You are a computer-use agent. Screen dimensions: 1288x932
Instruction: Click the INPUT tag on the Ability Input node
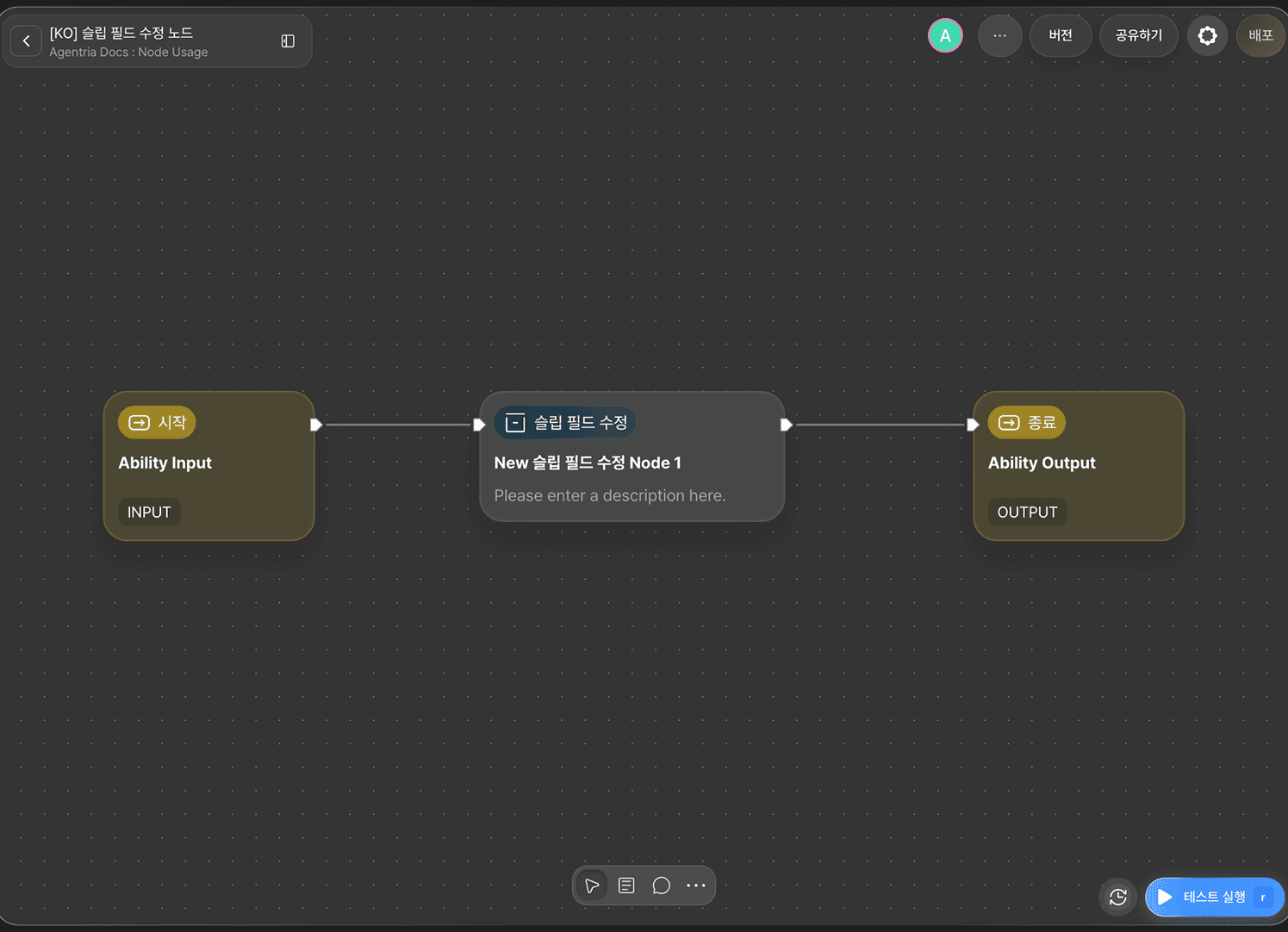149,512
